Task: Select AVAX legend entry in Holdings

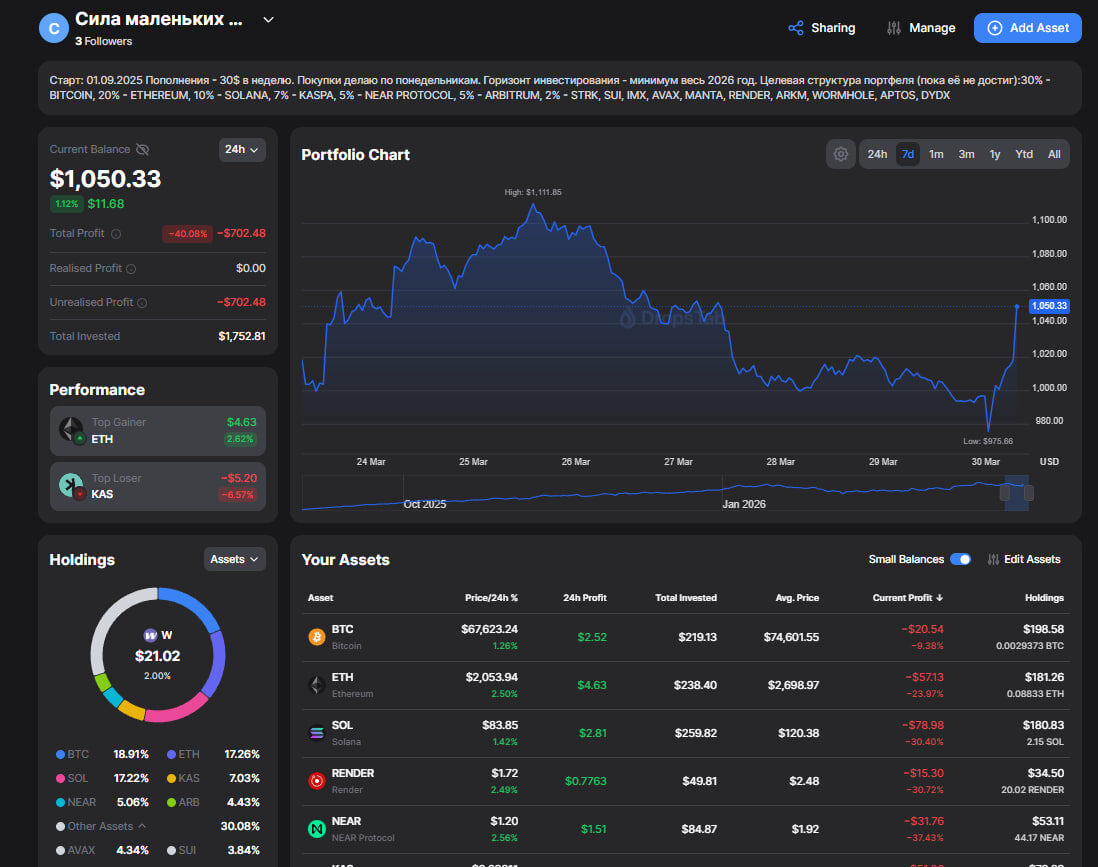Action: click(x=102, y=850)
